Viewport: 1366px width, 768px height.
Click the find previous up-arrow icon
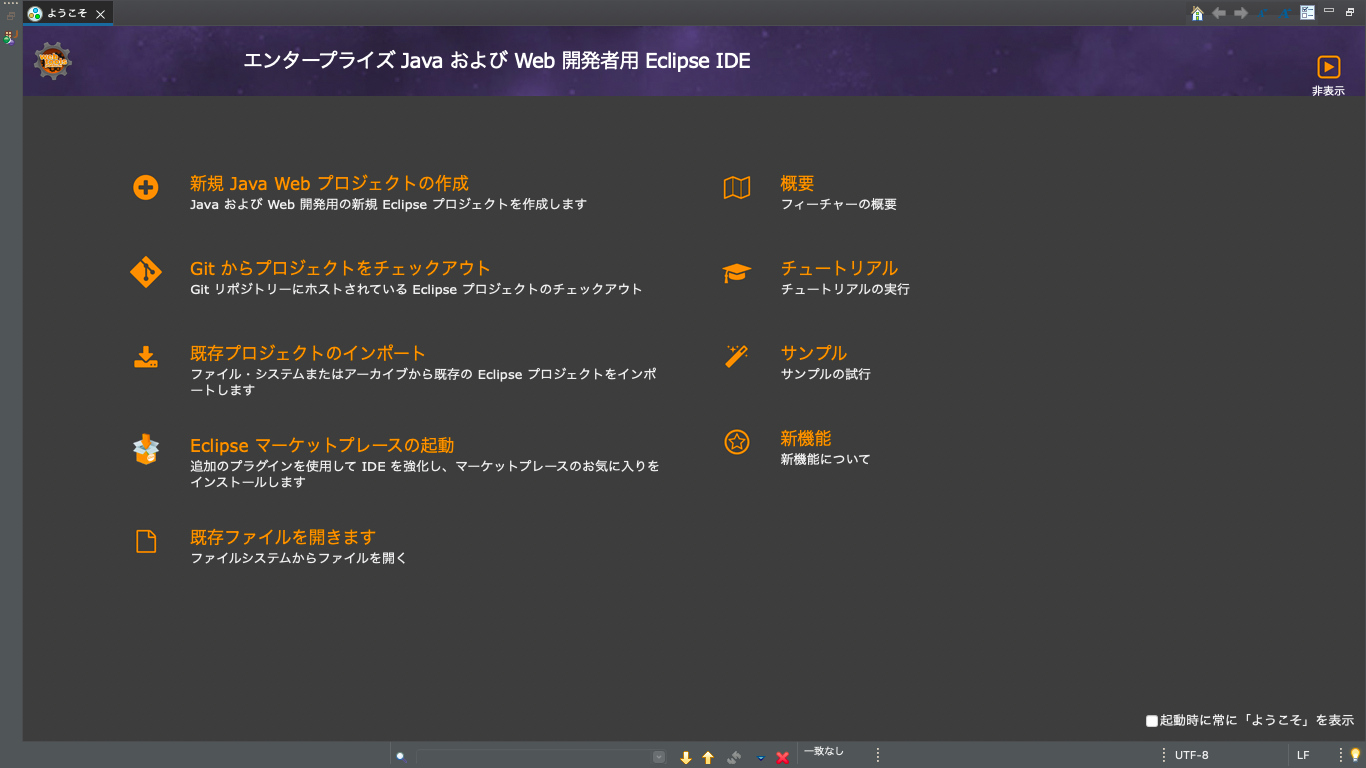[x=708, y=757]
